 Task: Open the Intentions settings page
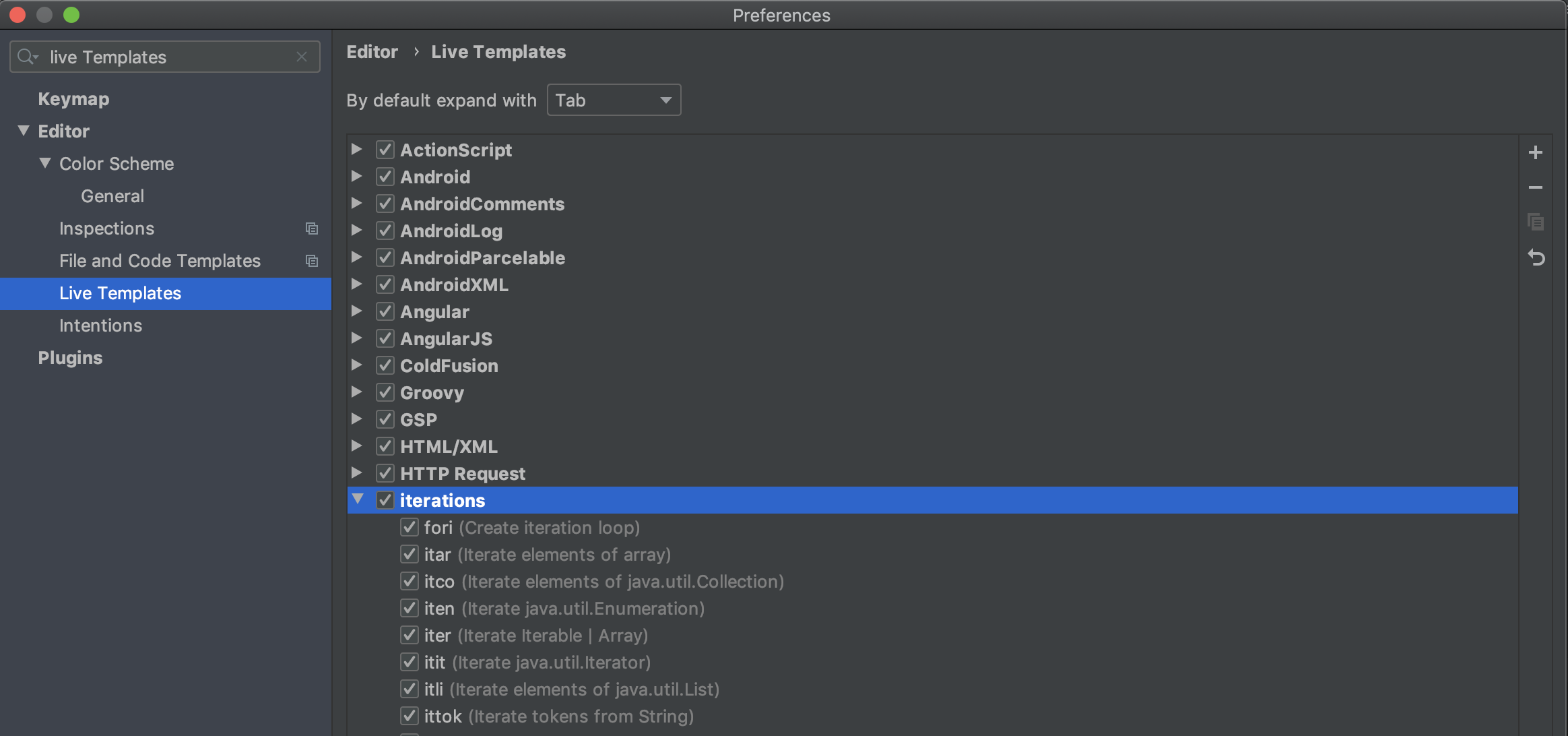point(100,326)
